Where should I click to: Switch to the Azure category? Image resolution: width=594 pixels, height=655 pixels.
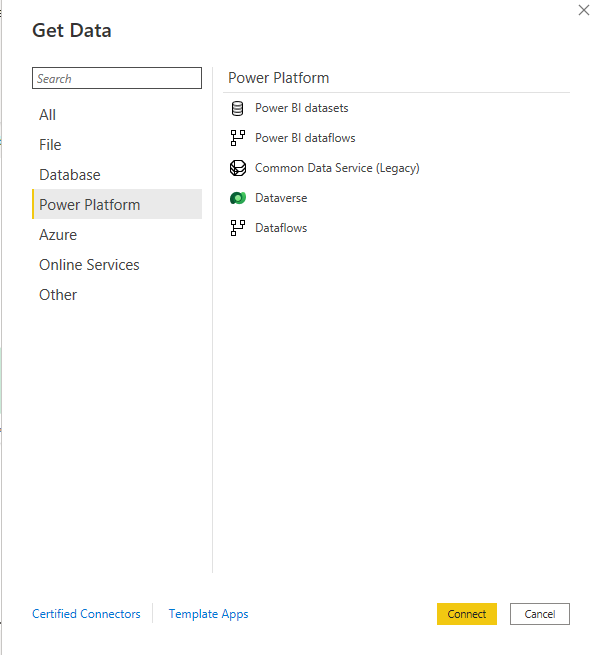[117, 235]
